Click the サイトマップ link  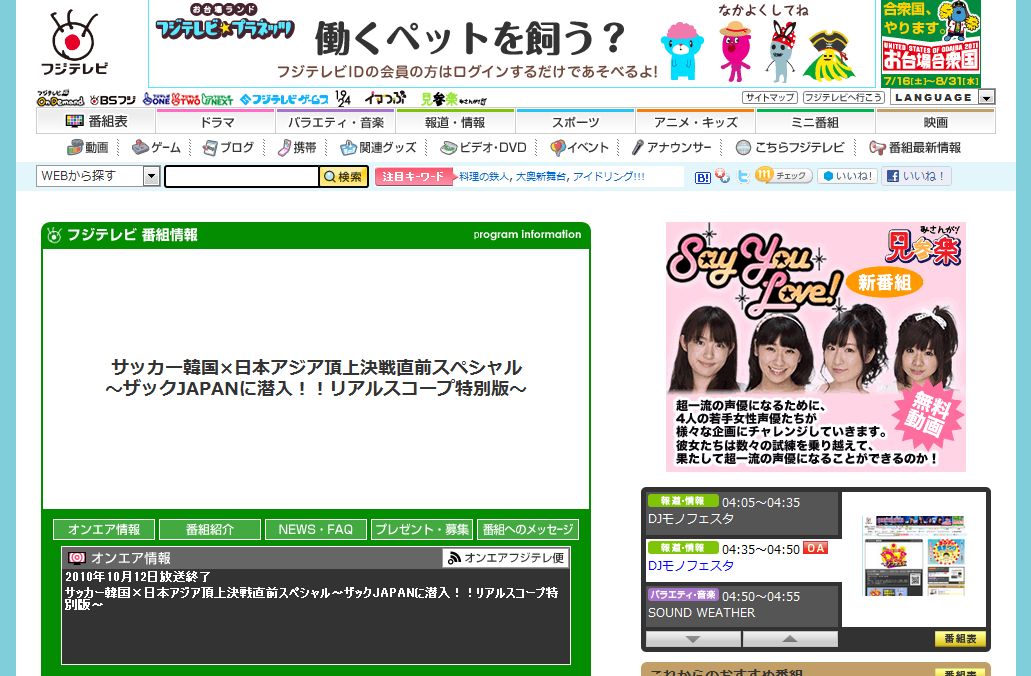(769, 97)
